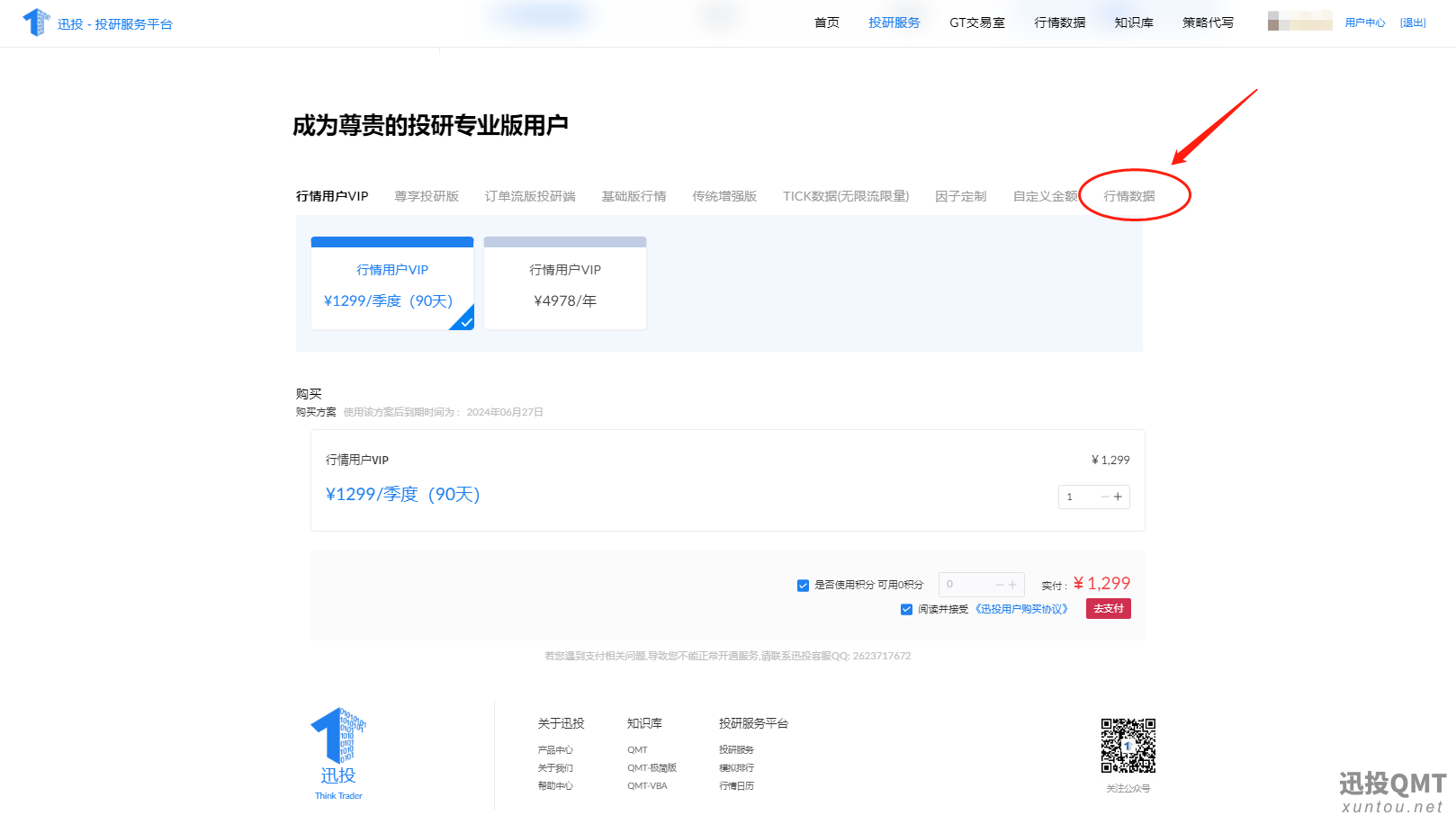This screenshot has width=1456, height=824.
Task: Open footer link QMT-极简版
Action: (x=652, y=768)
